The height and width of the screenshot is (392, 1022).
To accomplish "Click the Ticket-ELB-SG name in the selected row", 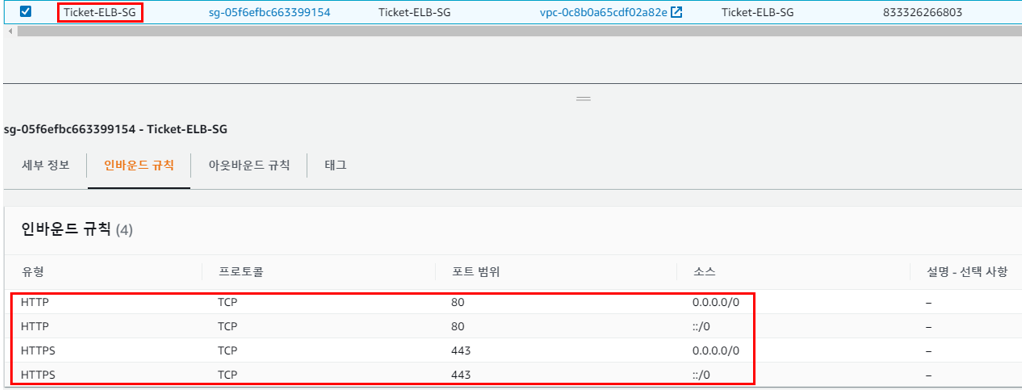I will tap(100, 12).
